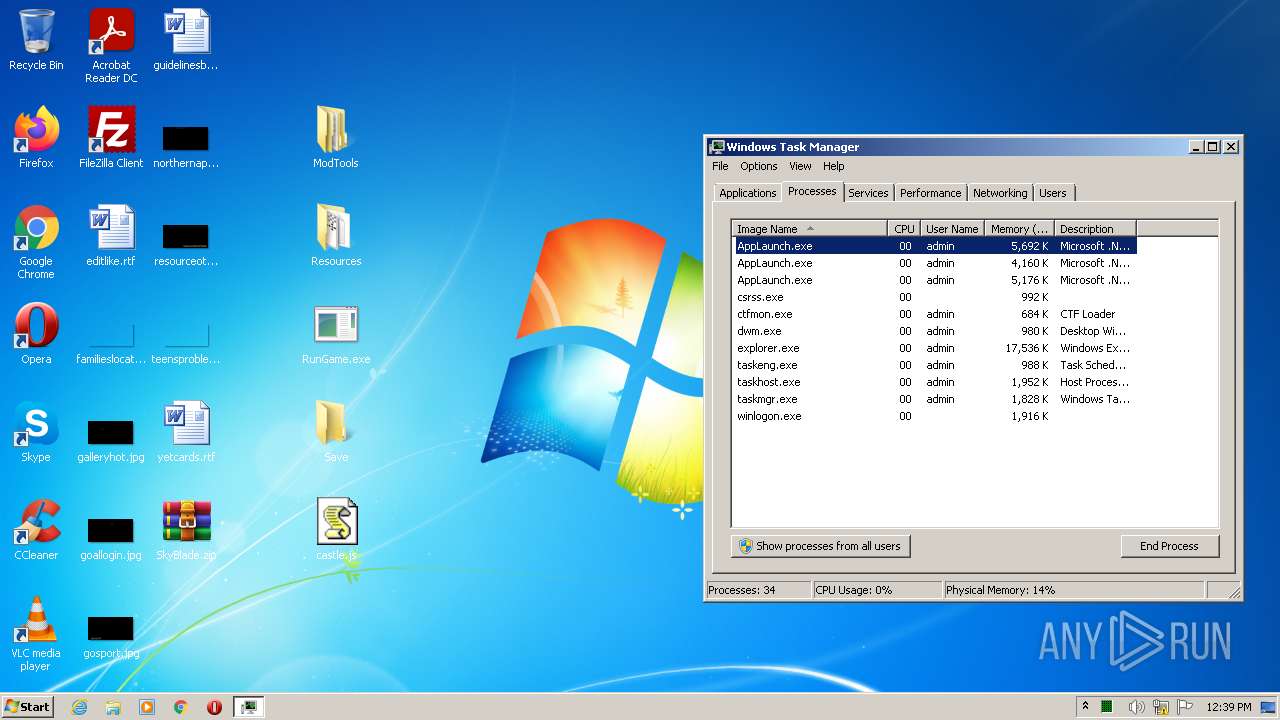Image resolution: width=1280 pixels, height=720 pixels.
Task: Open Windows Explorer from taskbar
Action: point(113,707)
